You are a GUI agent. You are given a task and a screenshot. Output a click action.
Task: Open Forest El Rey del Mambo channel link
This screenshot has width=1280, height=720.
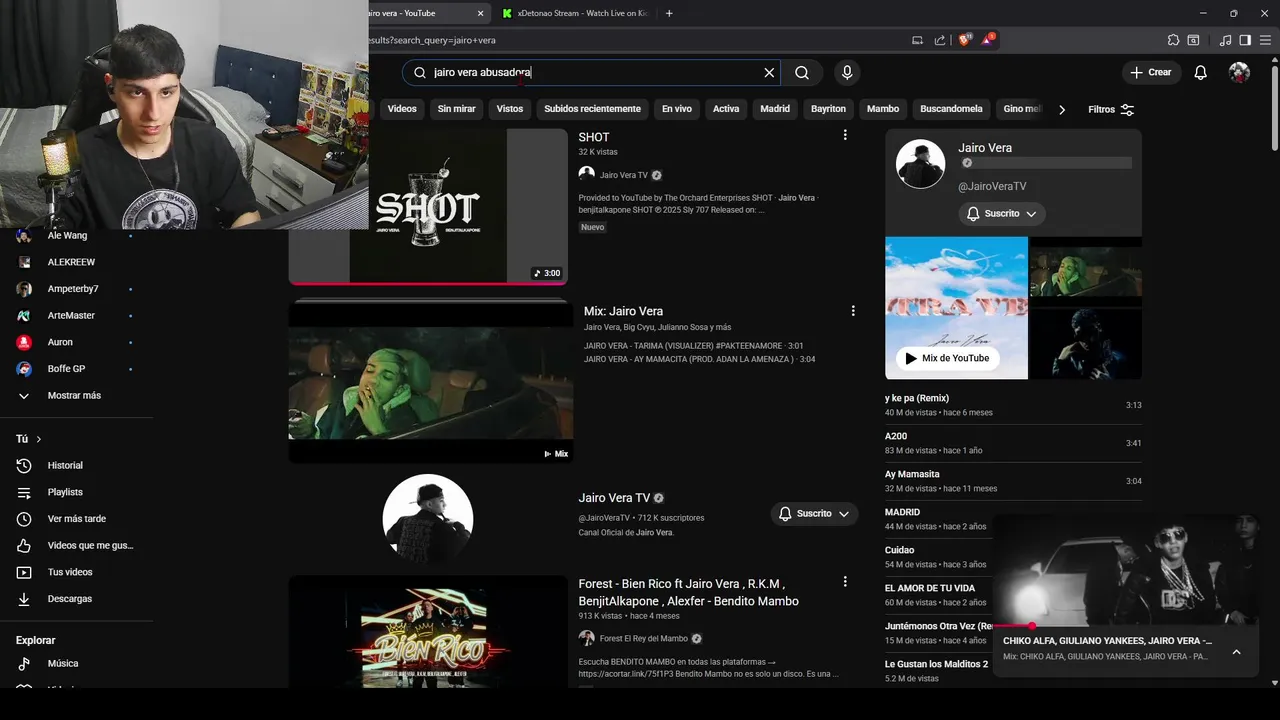(x=643, y=639)
